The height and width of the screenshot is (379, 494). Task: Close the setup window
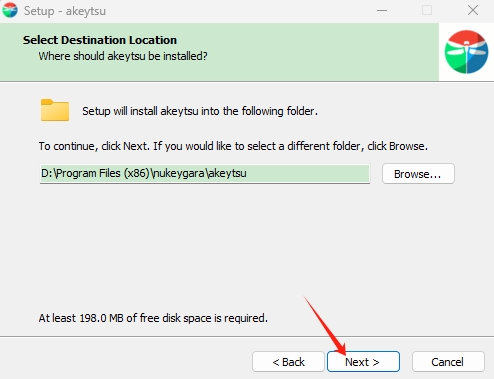tap(473, 10)
